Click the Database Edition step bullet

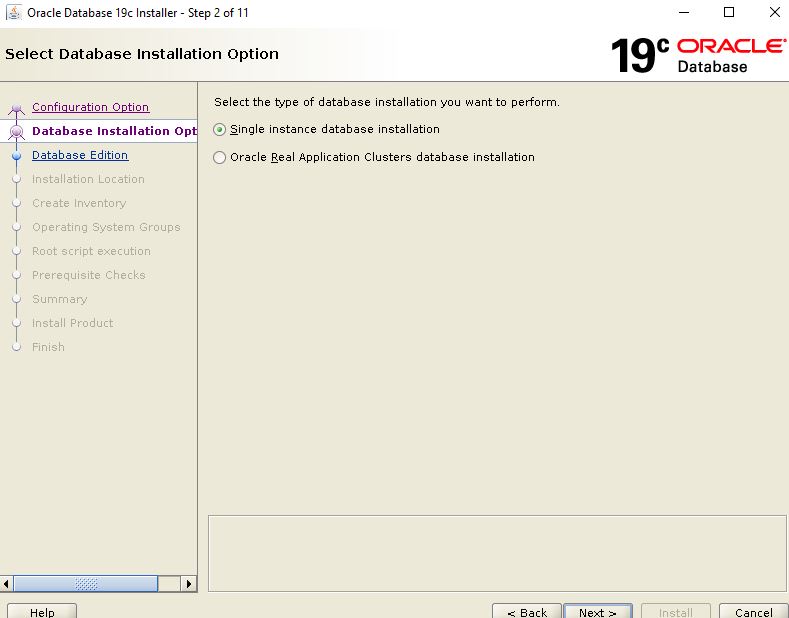tap(17, 156)
